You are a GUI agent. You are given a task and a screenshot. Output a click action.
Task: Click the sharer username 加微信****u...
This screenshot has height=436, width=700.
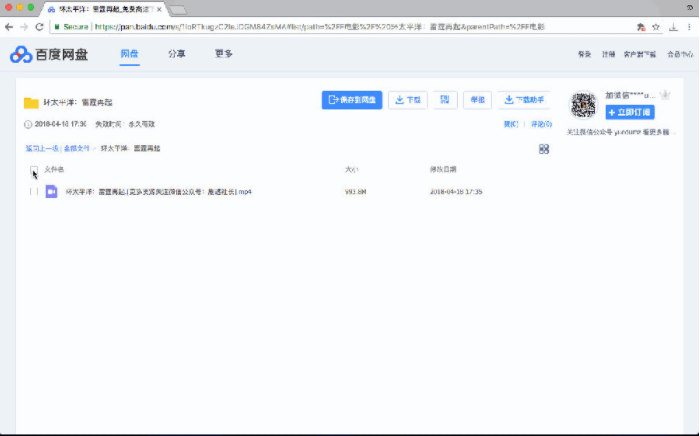[x=630, y=95]
